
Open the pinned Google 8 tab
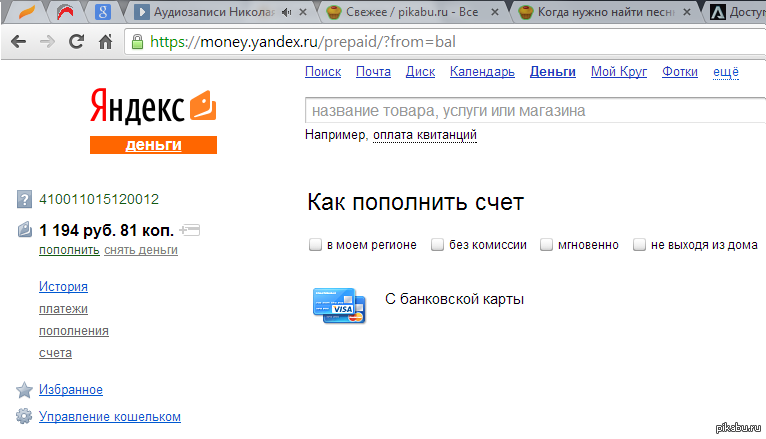click(x=102, y=12)
